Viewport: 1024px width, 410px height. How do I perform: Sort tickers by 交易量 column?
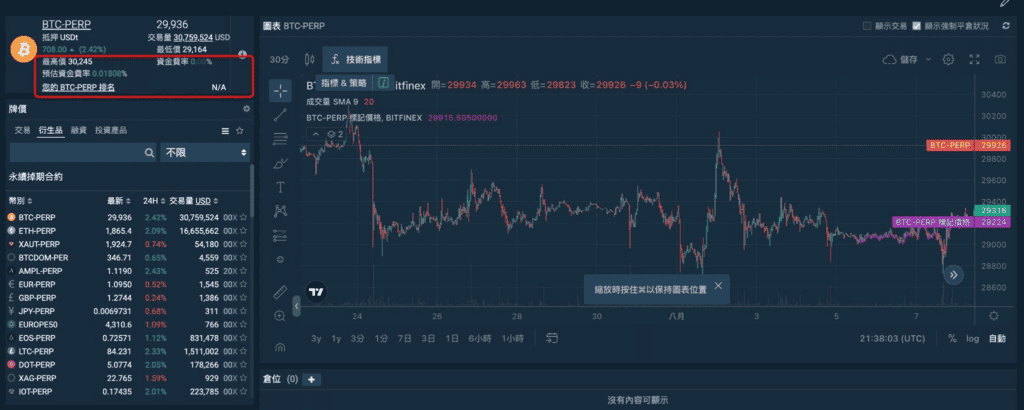point(194,200)
